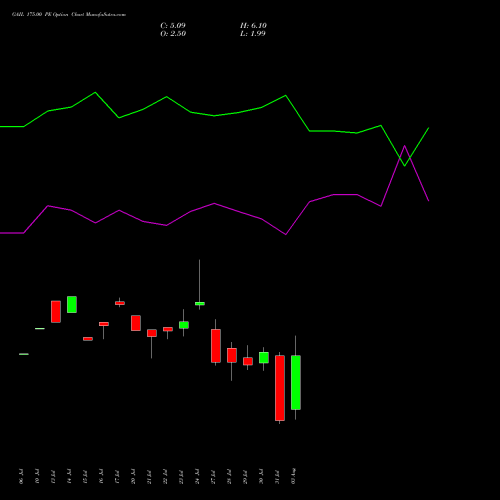Screen dimensions: 500x500
Task: Click the tall red candle above 31 Jul
Action: [x=280, y=388]
